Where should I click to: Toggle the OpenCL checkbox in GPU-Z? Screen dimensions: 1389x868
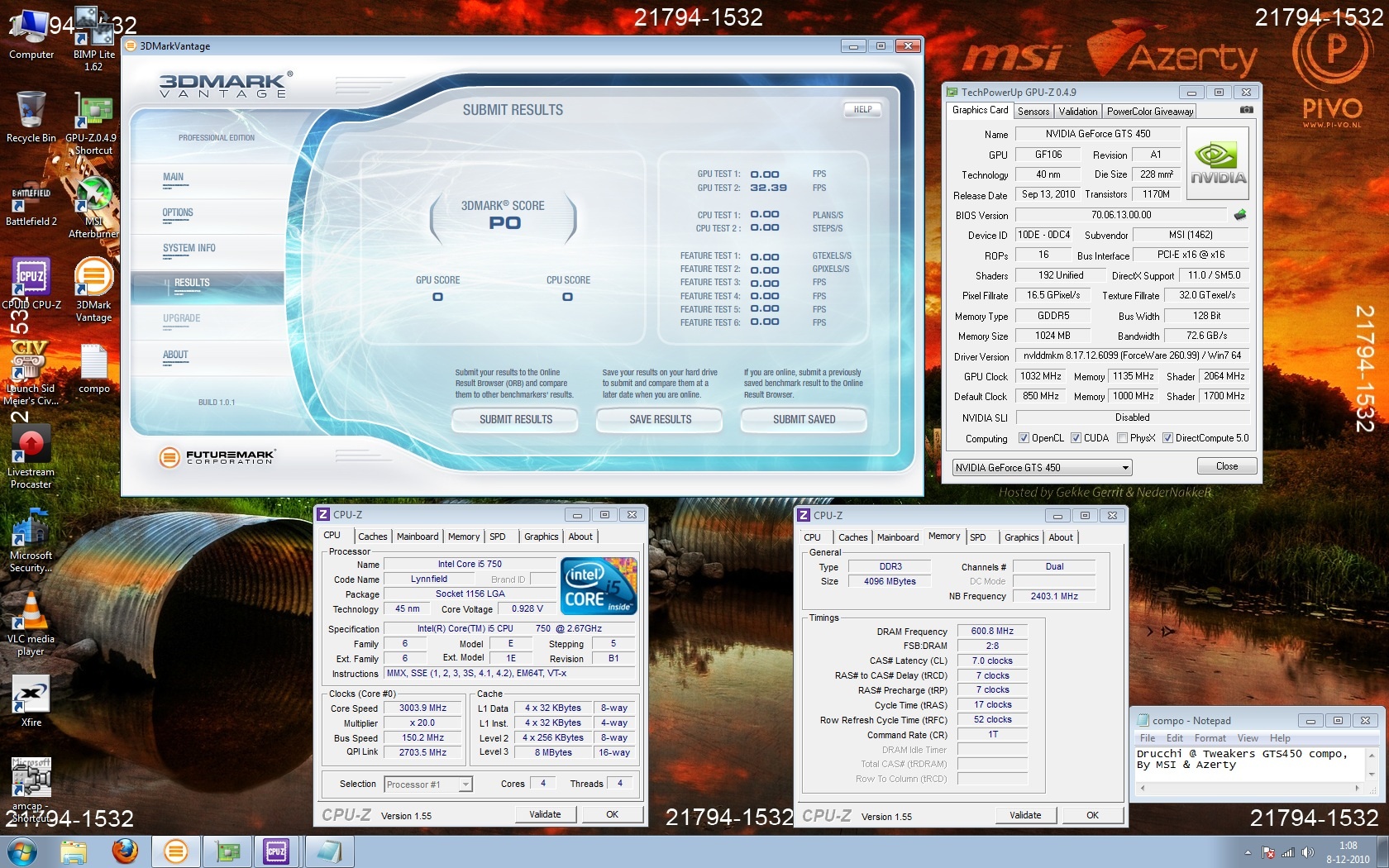point(1024,438)
